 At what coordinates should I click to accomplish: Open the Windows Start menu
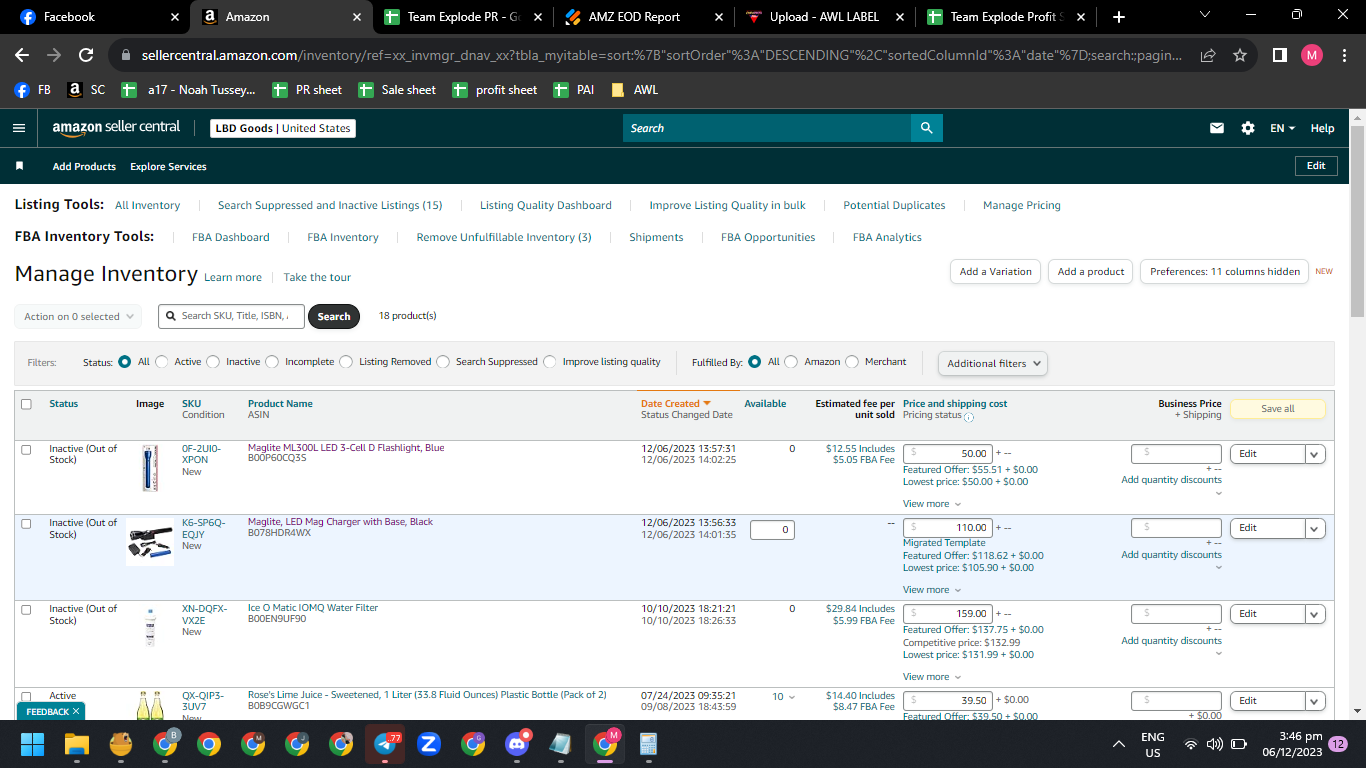click(33, 744)
